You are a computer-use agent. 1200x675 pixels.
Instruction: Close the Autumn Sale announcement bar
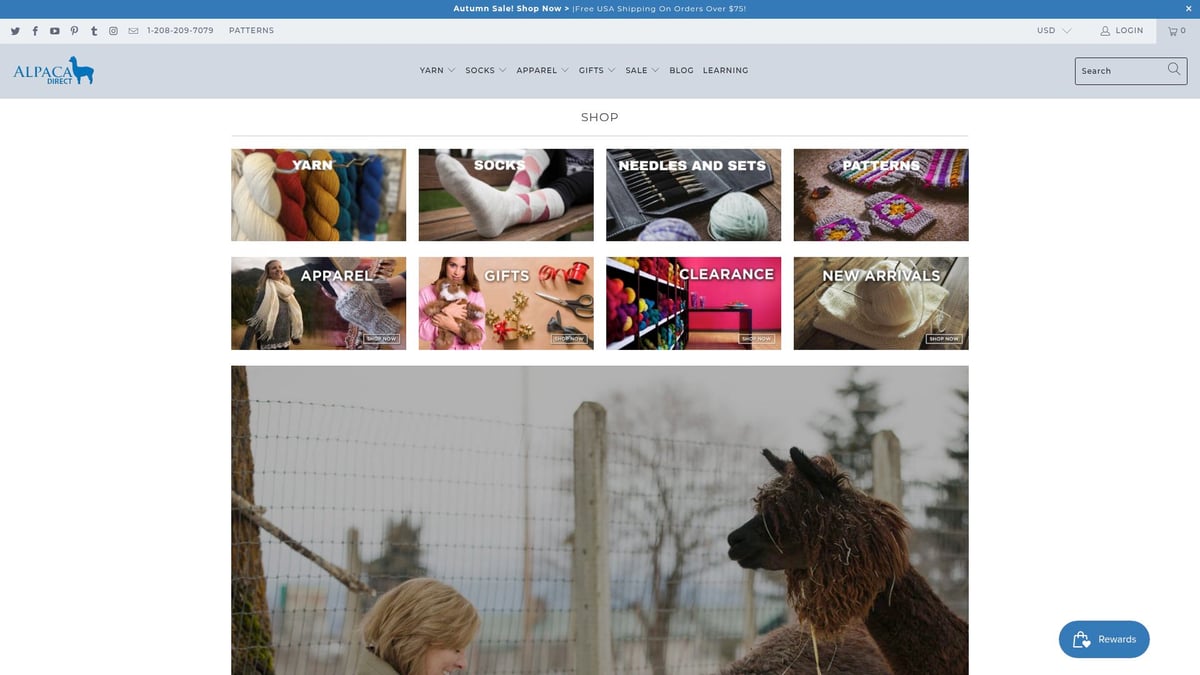pyautogui.click(x=1188, y=8)
